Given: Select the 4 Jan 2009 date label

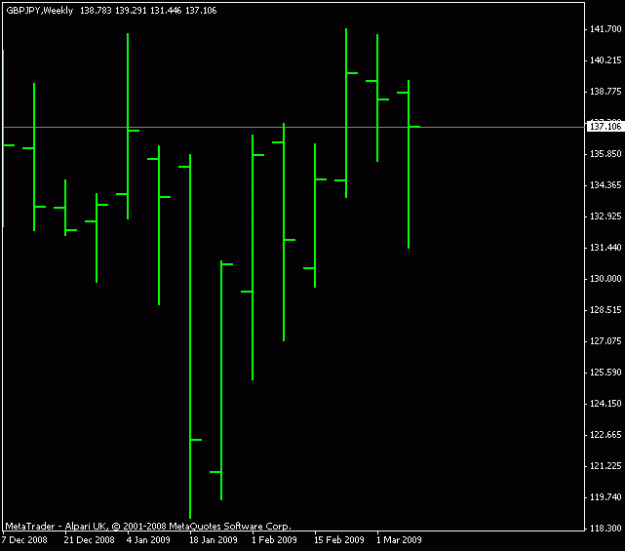Looking at the screenshot, I should coord(148,540).
